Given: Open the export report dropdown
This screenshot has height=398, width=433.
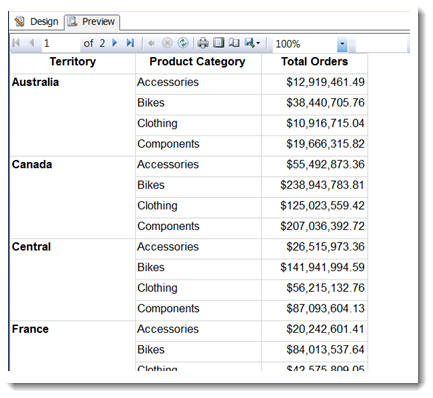Looking at the screenshot, I should coord(252,43).
